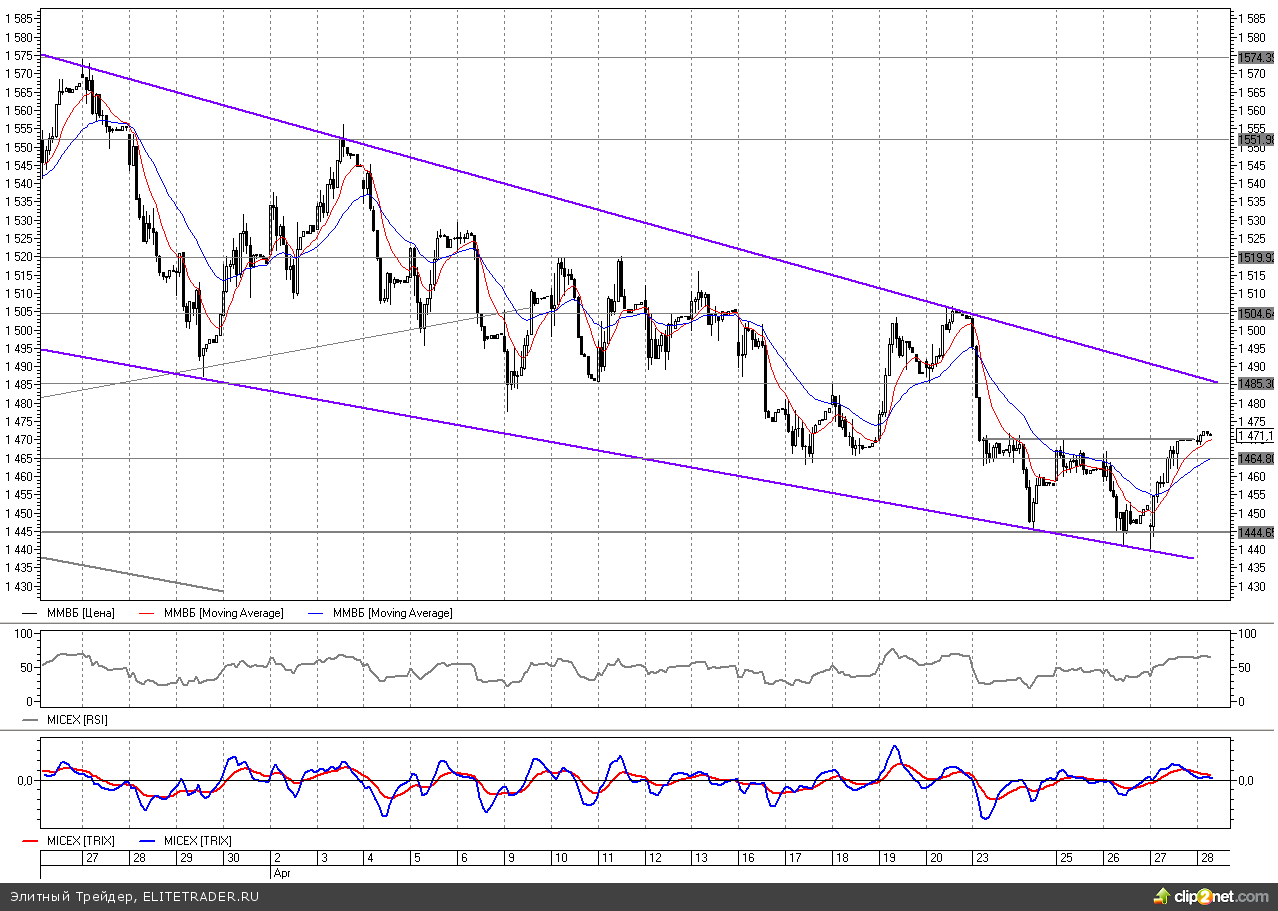Click the Apr month label on timeline
The width and height of the screenshot is (1278, 911).
click(x=282, y=872)
